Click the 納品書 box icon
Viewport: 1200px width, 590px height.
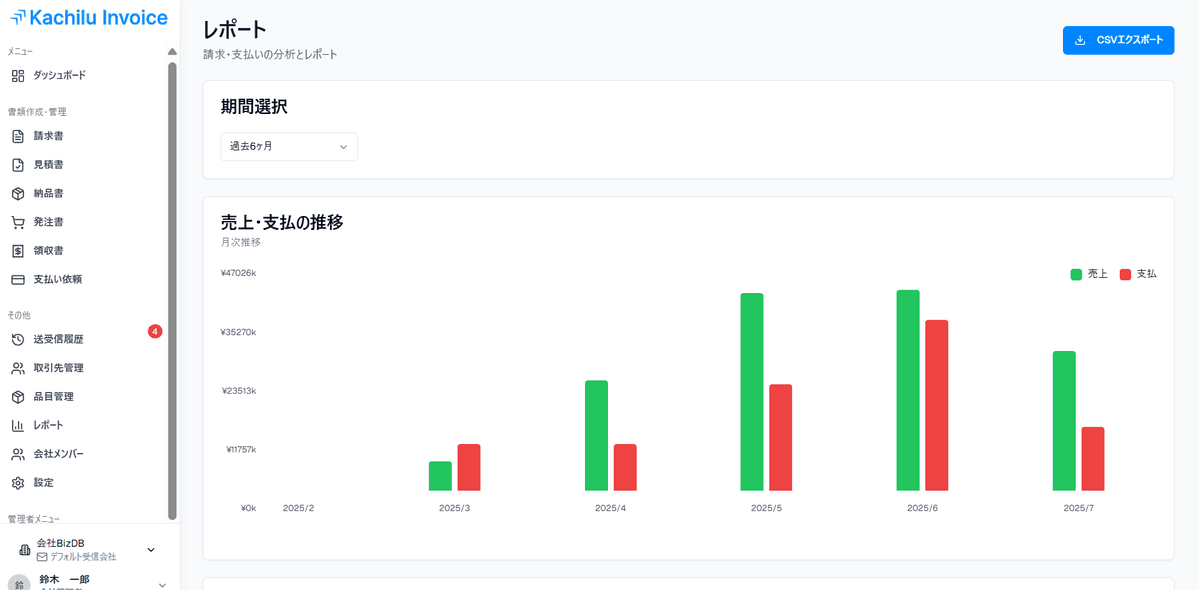click(x=18, y=194)
